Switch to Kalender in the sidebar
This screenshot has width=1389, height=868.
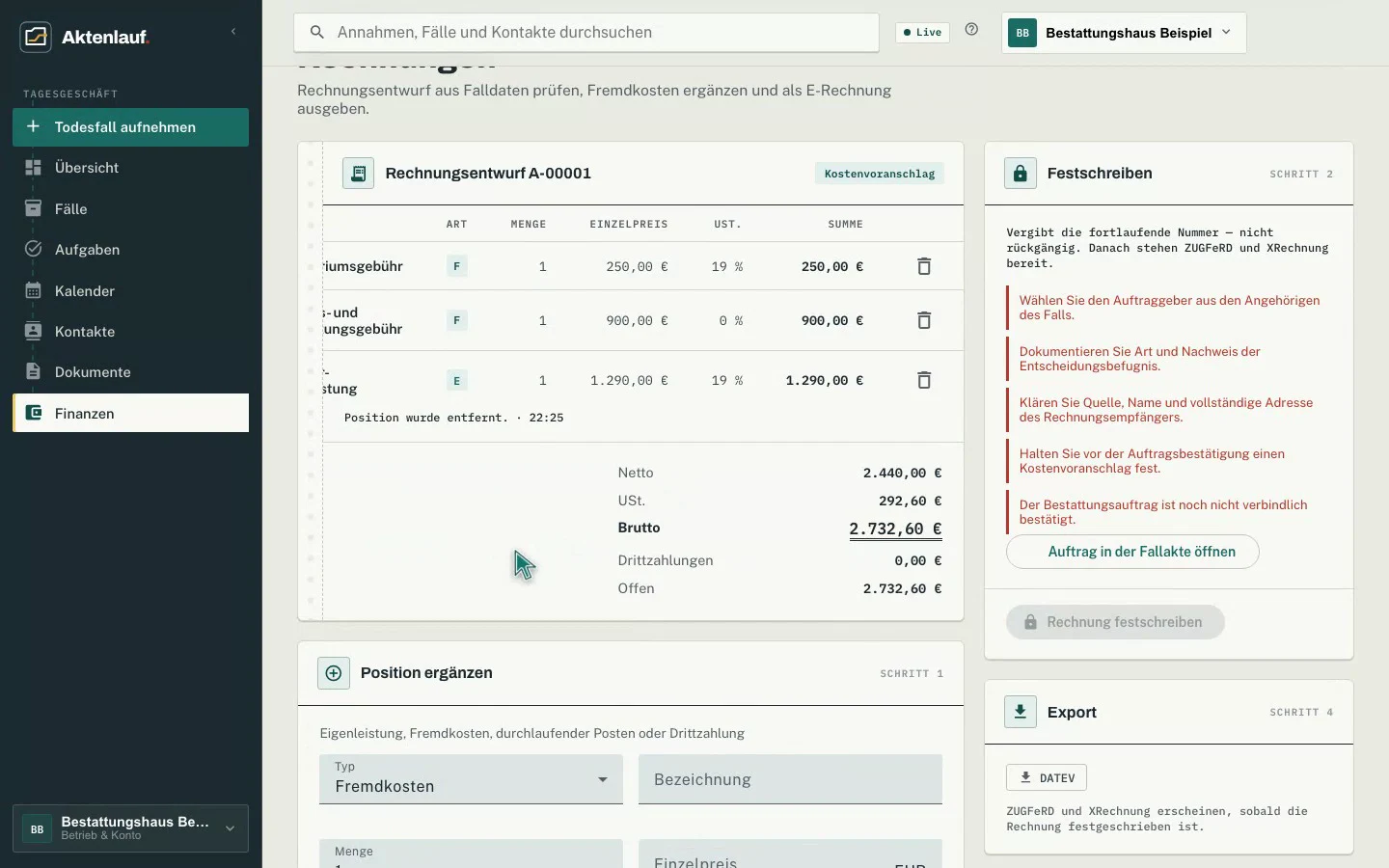click(130, 290)
